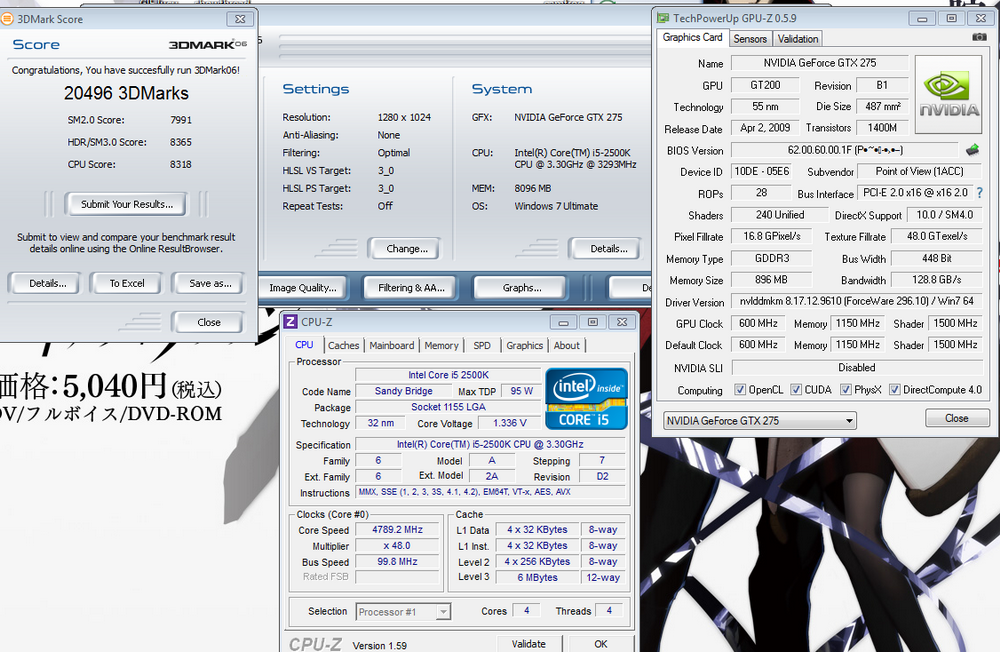This screenshot has height=652, width=1000.
Task: Click the Intel Core i5 logo in CPU-Z
Action: pyautogui.click(x=586, y=399)
